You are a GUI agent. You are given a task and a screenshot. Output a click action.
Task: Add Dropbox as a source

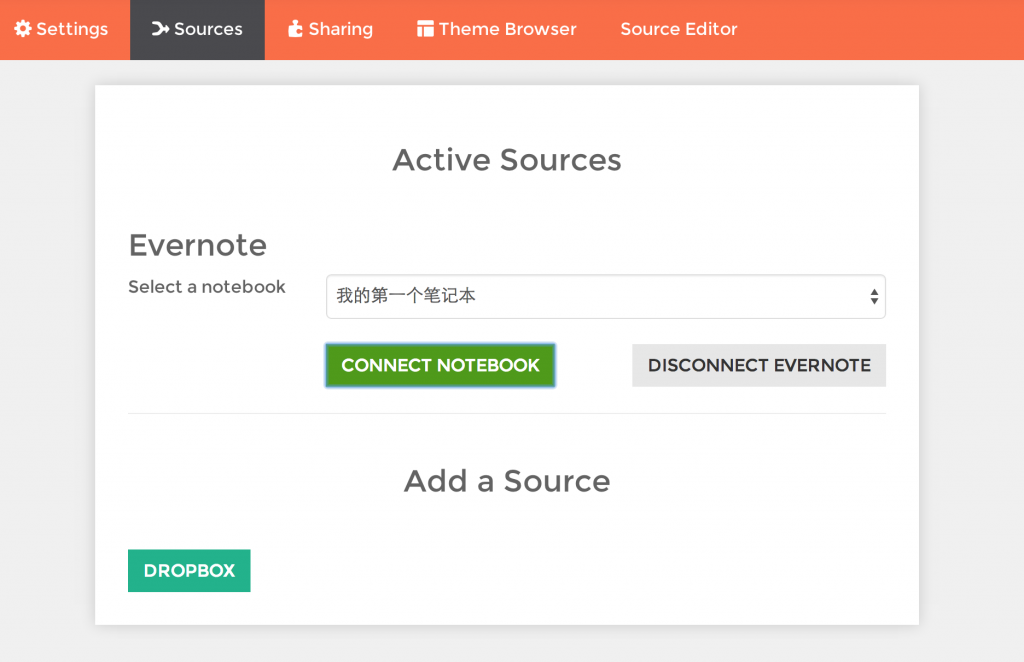[189, 571]
